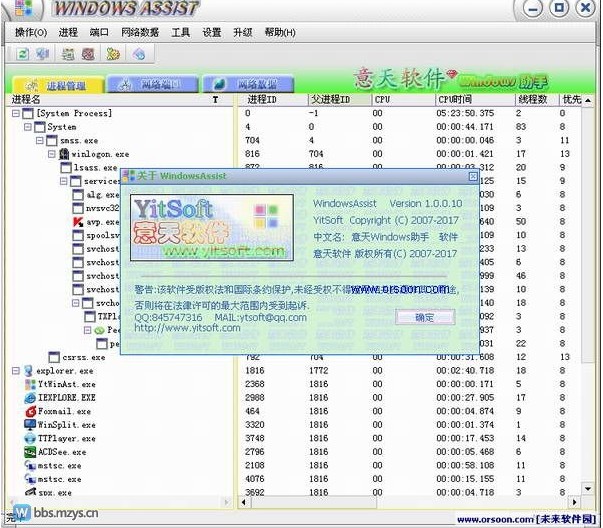Click the TTPlayer.exe process icon
603x528 pixels.
click(x=29, y=438)
